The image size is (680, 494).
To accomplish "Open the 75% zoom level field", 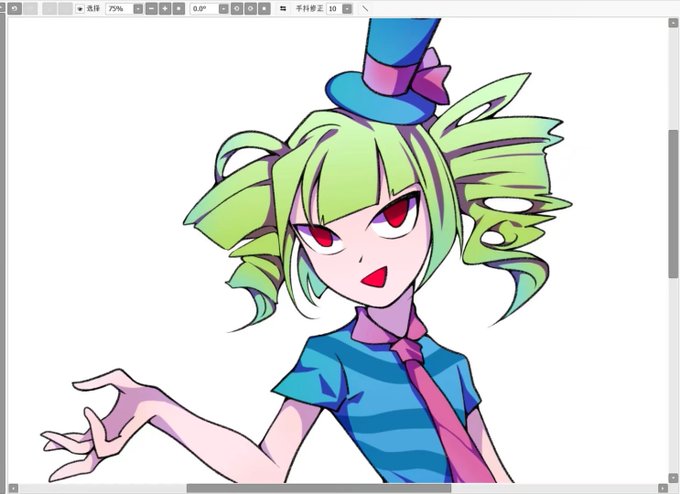I will (x=119, y=9).
